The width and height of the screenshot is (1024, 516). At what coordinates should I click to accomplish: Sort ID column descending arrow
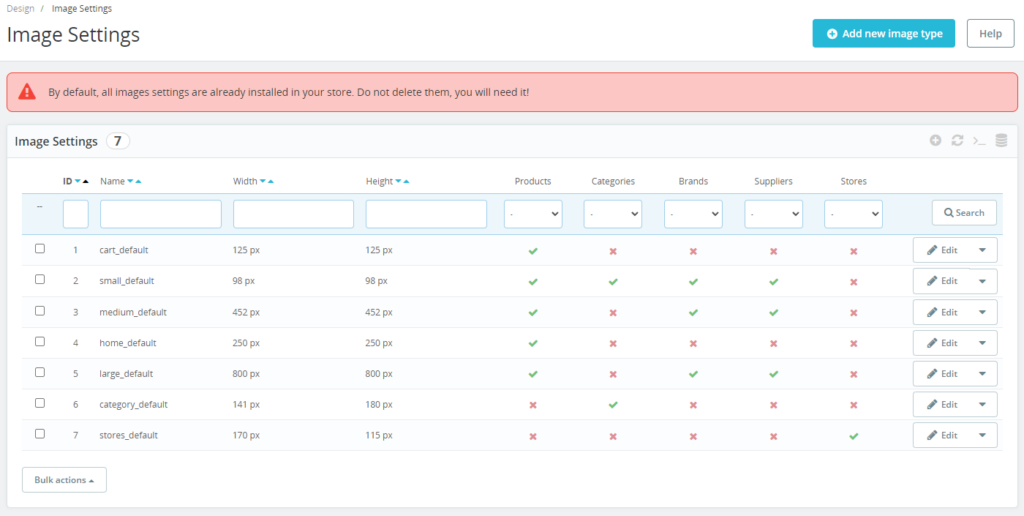[78, 182]
